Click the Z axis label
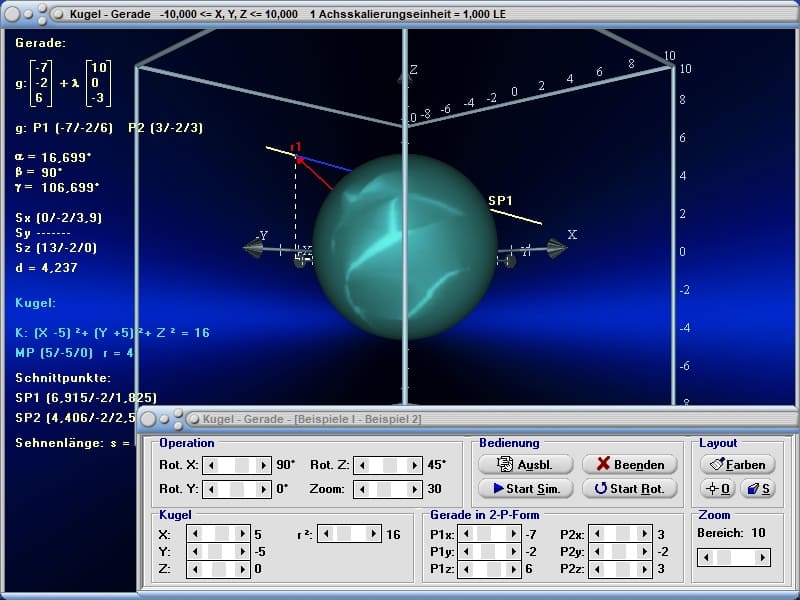This screenshot has width=800, height=600. [x=414, y=69]
